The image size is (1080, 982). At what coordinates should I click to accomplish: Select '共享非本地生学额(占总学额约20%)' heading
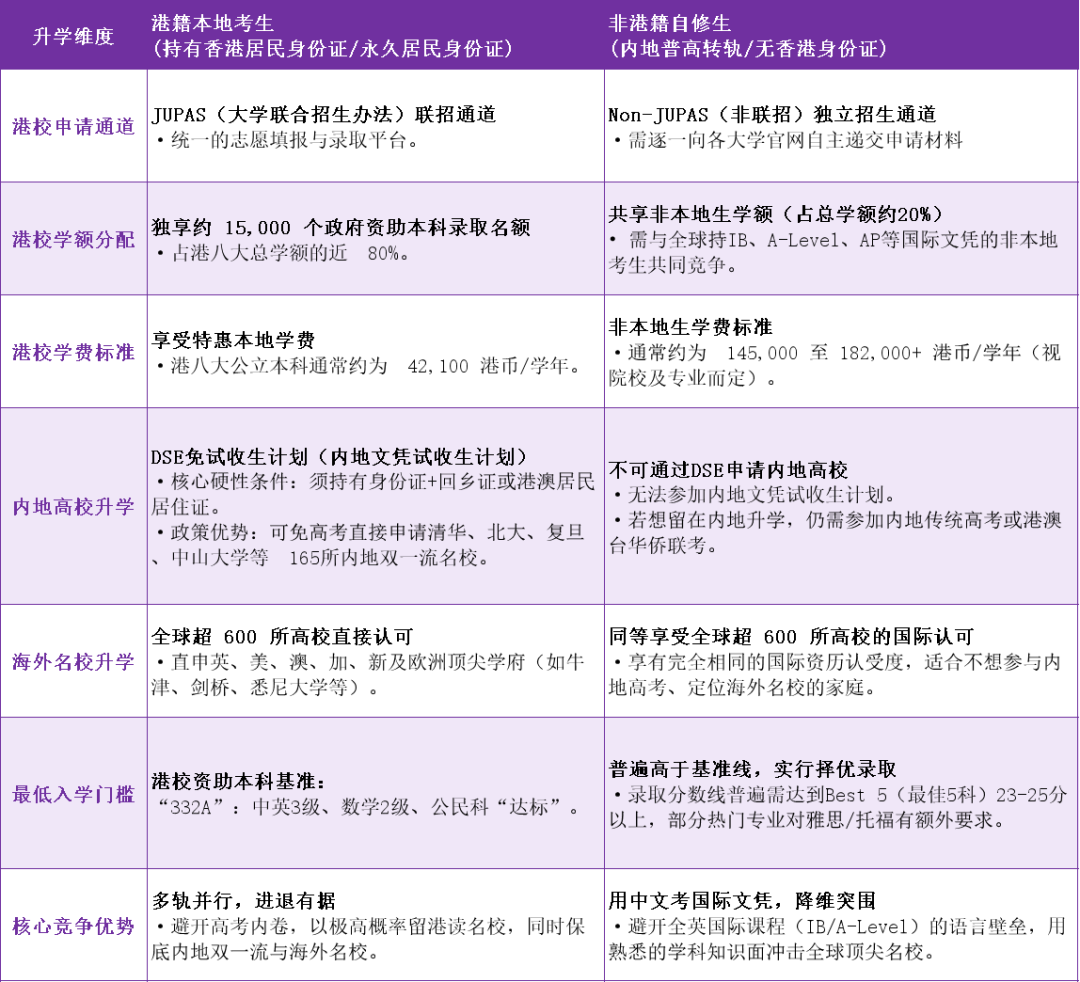click(776, 214)
